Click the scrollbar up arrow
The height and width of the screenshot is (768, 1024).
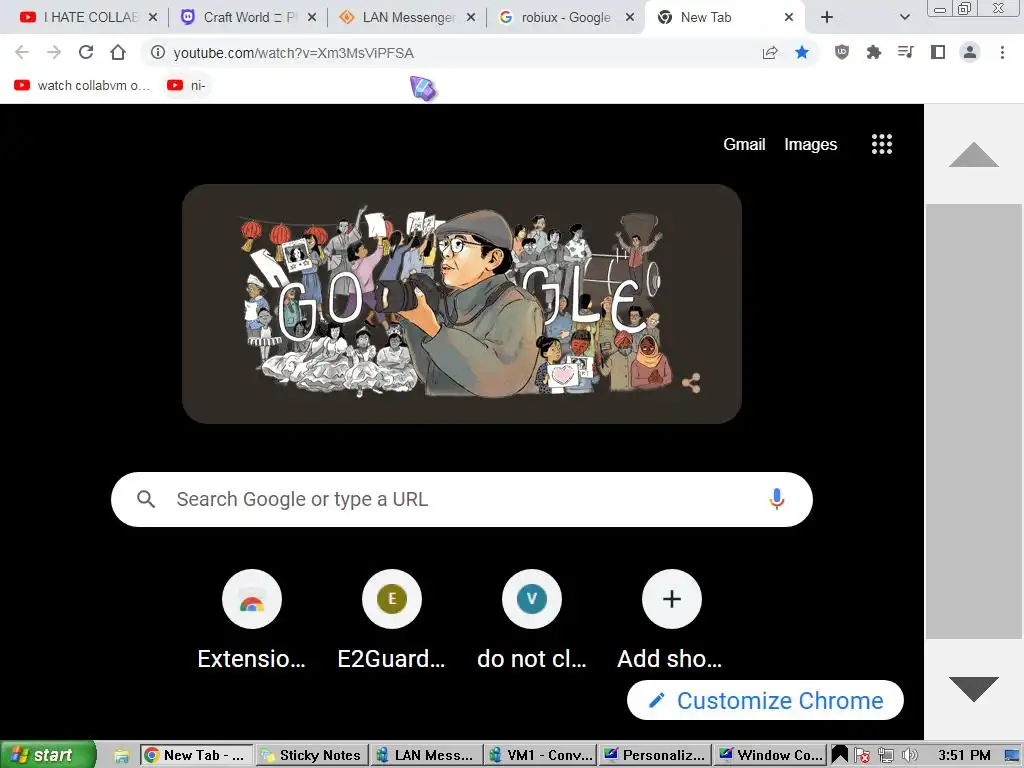click(x=974, y=154)
